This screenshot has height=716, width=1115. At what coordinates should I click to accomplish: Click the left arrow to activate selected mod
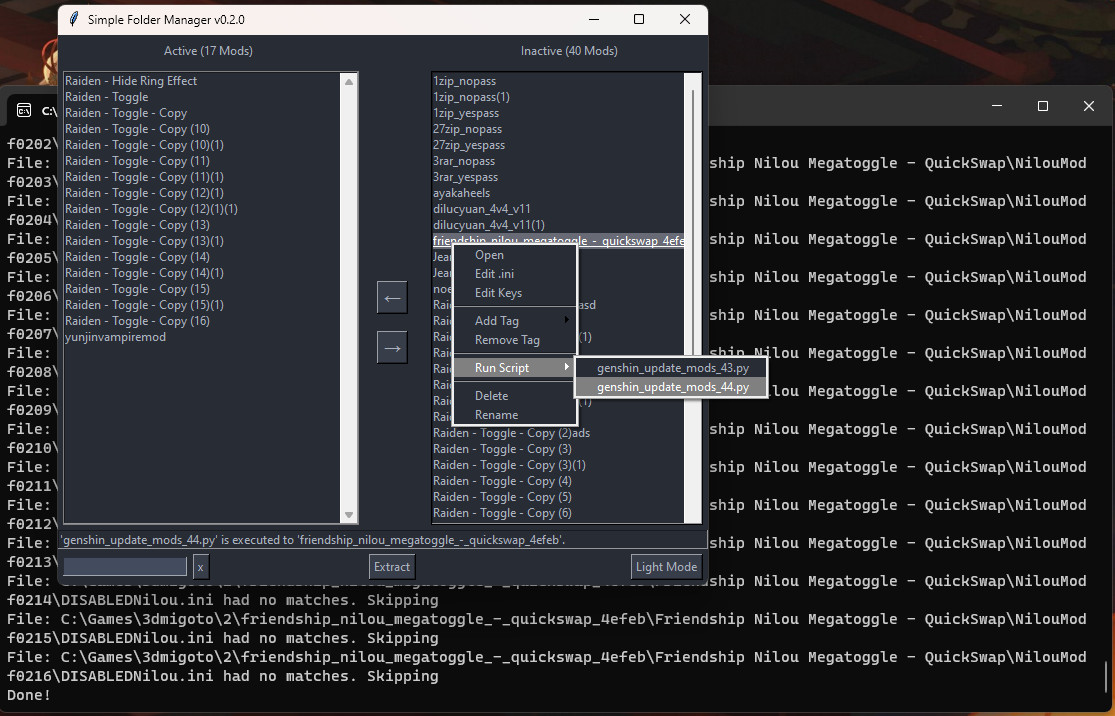click(x=391, y=297)
